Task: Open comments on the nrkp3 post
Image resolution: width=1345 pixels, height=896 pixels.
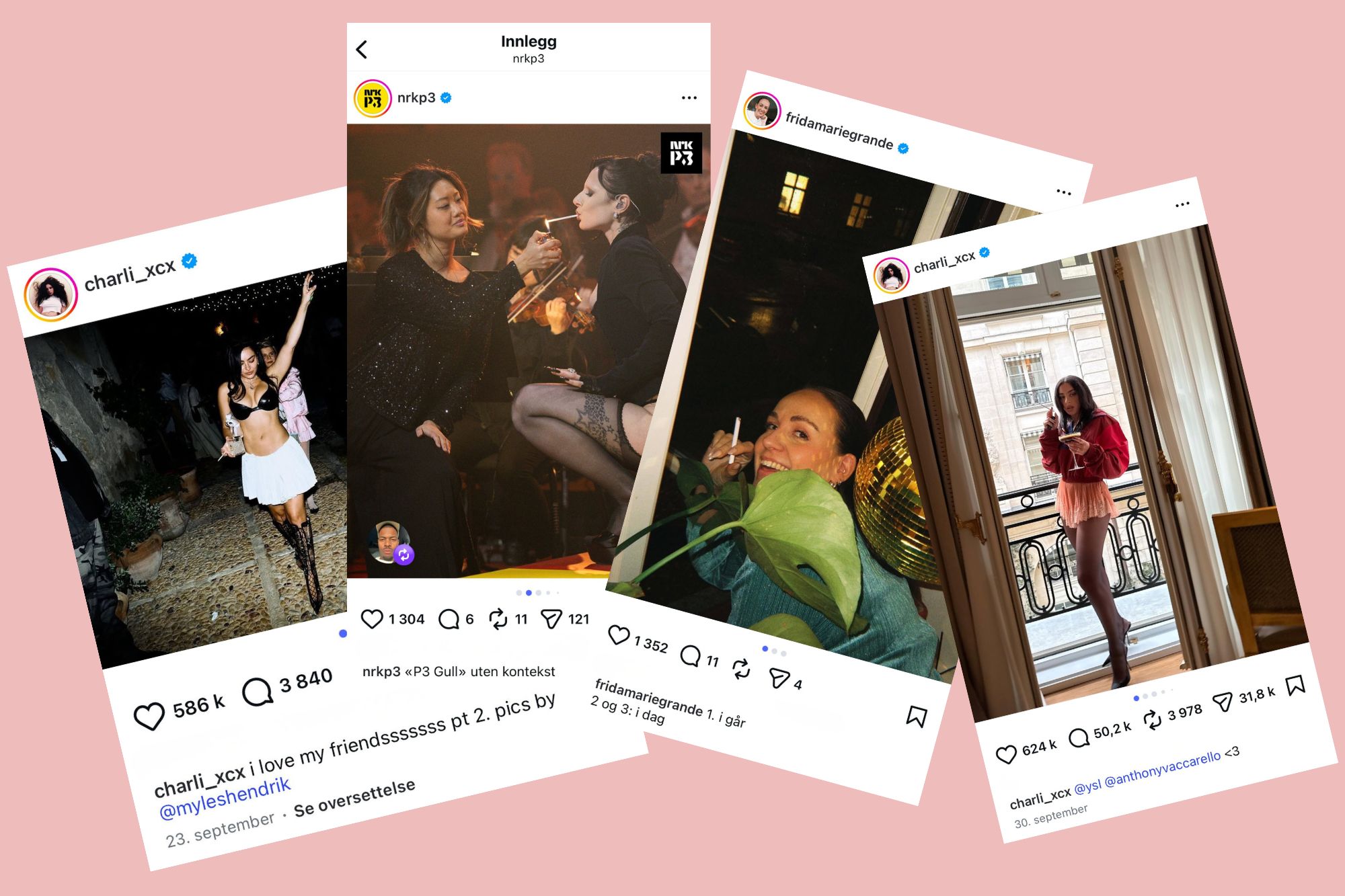Action: click(449, 619)
